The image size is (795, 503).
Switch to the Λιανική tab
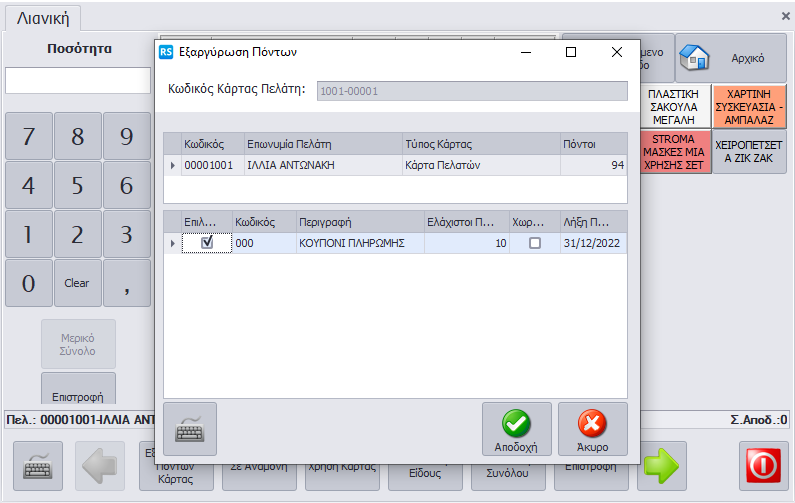(x=41, y=19)
